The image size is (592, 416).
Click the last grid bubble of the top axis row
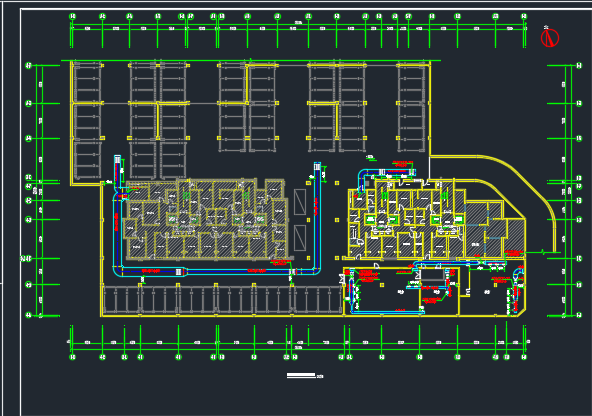pos(524,16)
